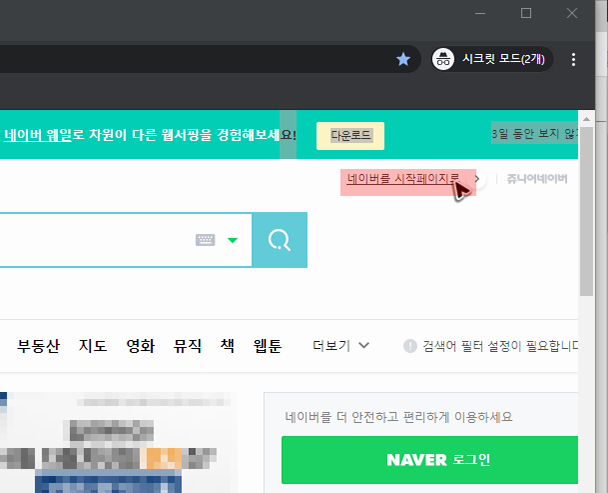The image size is (608, 493).
Task: Open the 책 menu item
Action: (x=227, y=346)
